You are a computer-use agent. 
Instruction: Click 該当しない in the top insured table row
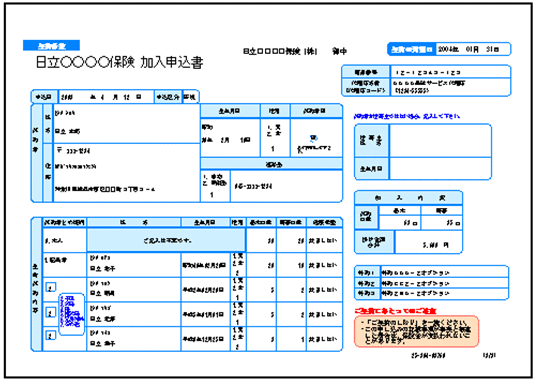point(323,240)
